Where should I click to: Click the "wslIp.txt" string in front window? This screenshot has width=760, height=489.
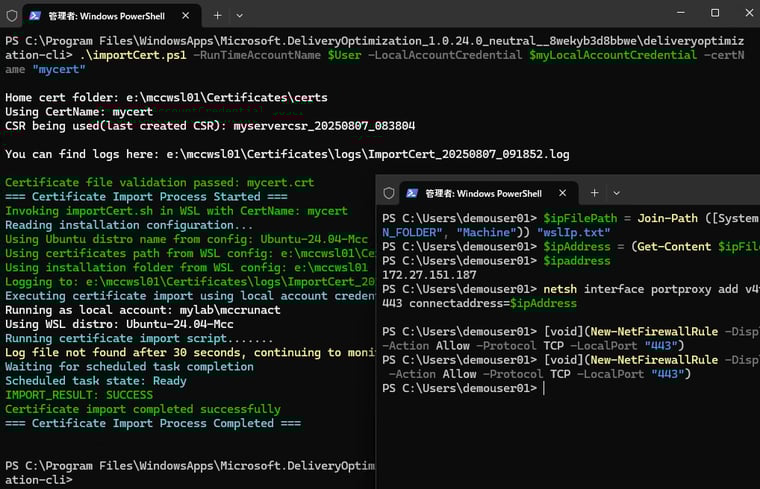(573, 232)
